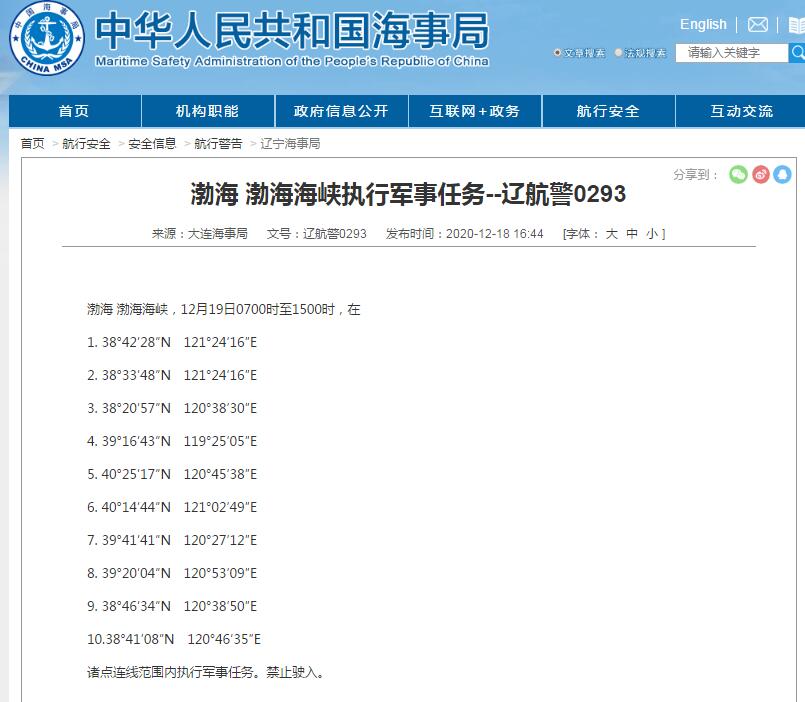805x702 pixels.
Task: Click coordinate 2. 38°33′48″N
Action: click(x=129, y=375)
